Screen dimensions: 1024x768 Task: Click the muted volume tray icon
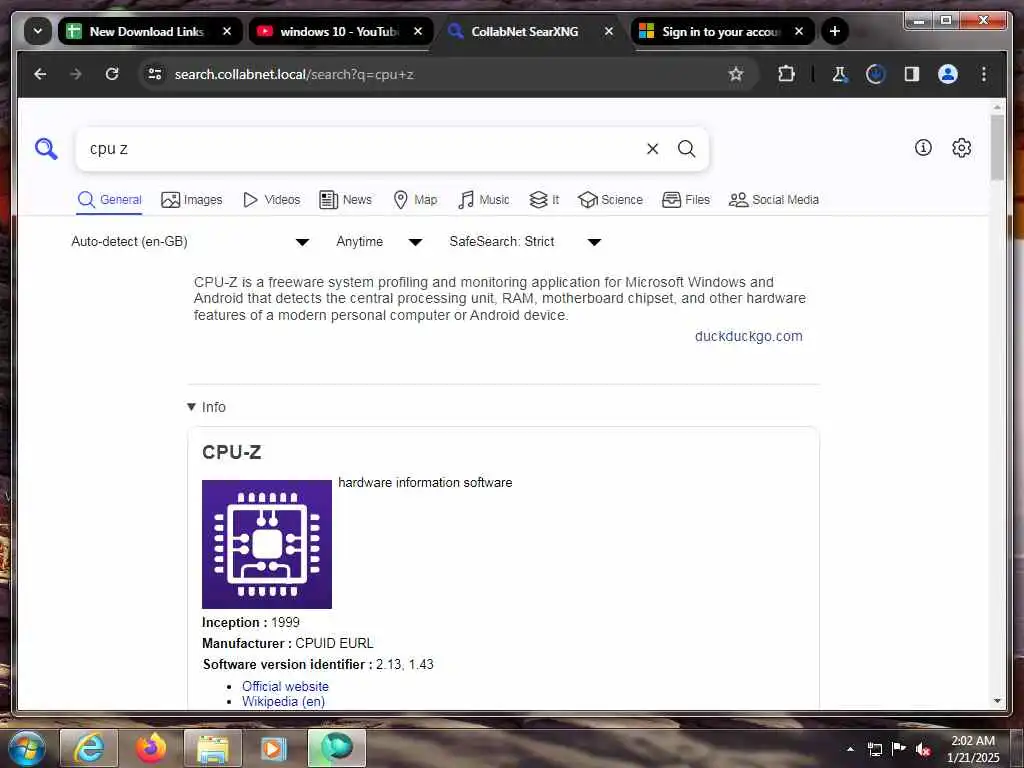click(x=923, y=749)
